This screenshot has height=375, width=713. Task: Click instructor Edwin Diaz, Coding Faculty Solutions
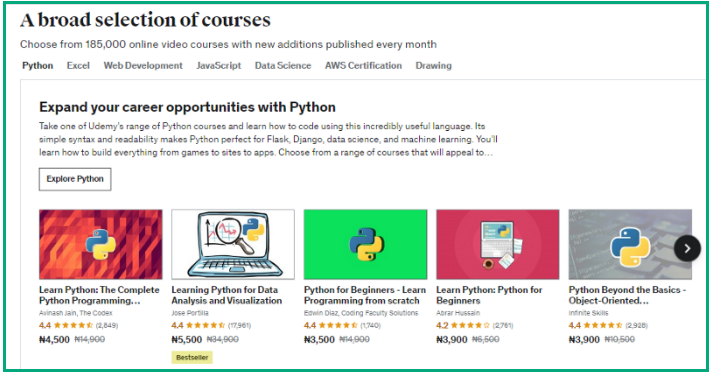[361, 313]
